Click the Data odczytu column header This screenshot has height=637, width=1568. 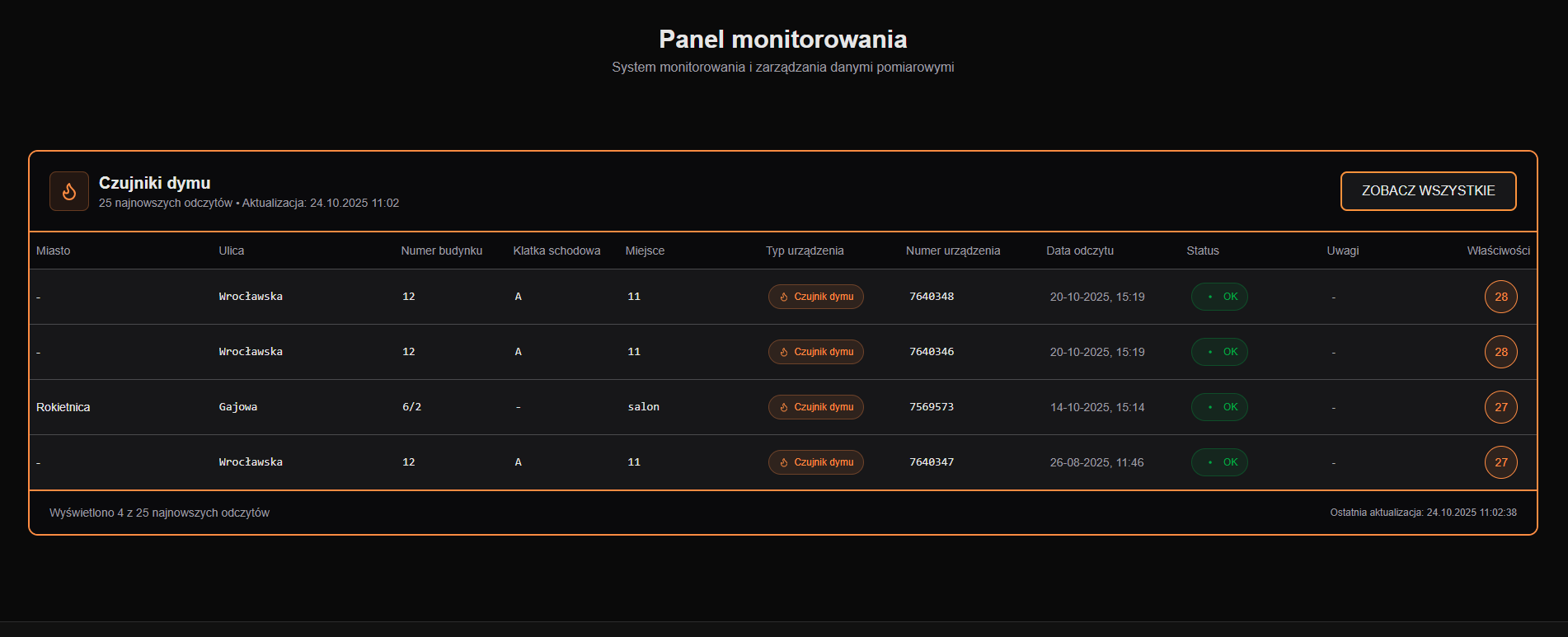pos(1080,251)
